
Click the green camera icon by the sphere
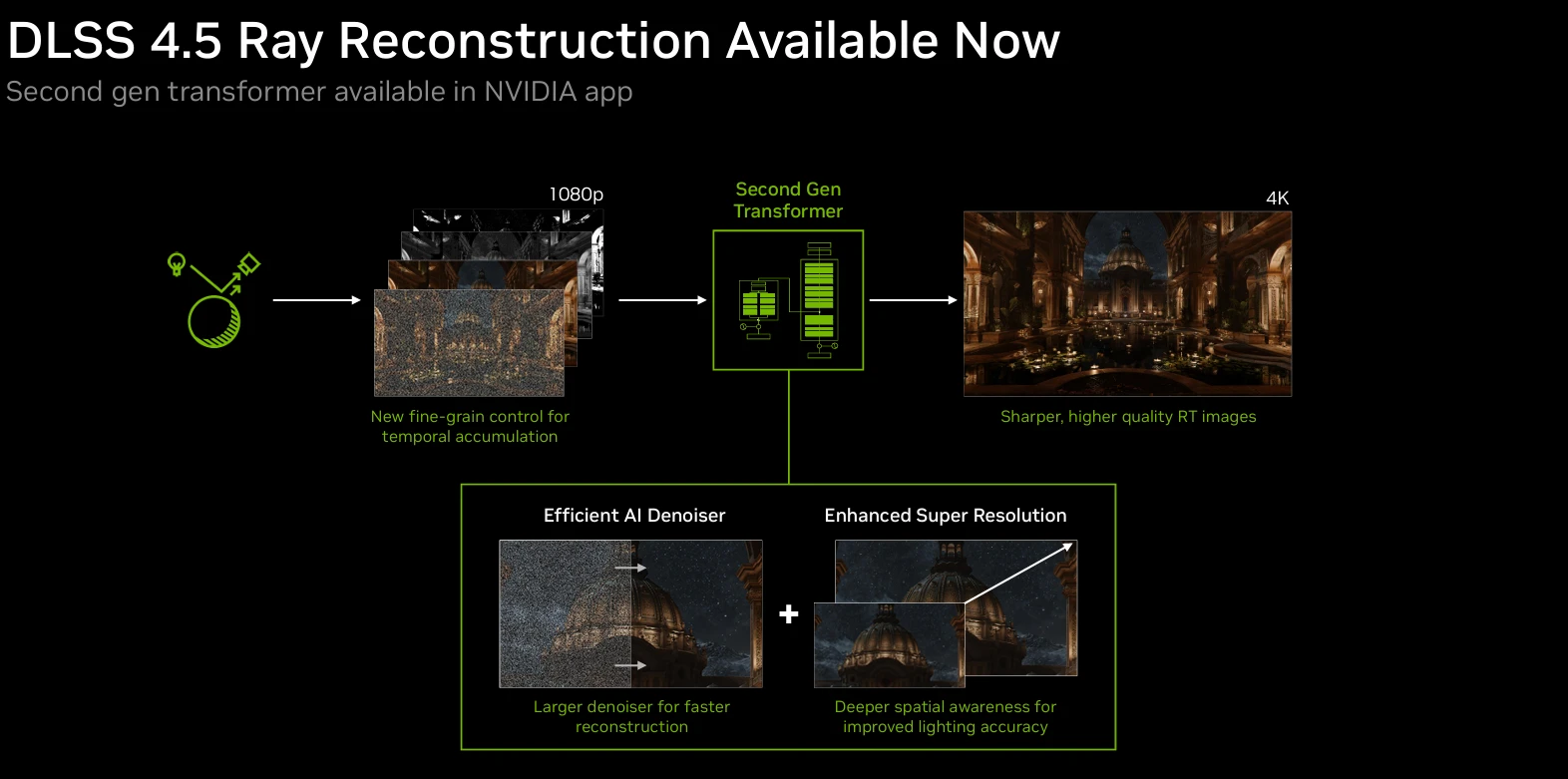click(248, 264)
